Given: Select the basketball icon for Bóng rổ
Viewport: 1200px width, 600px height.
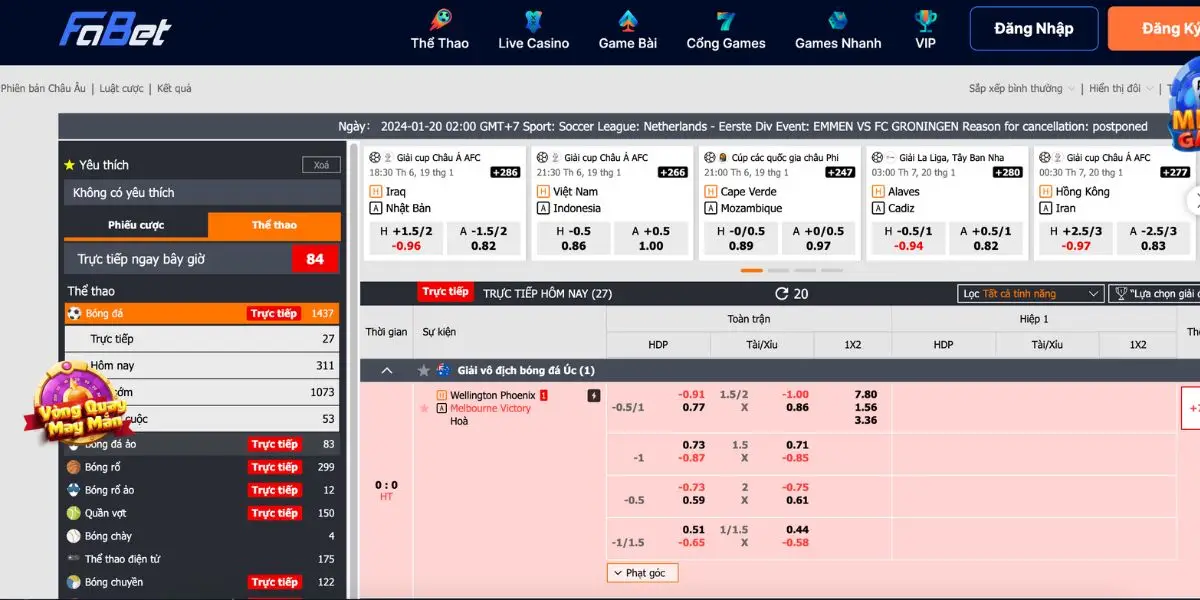Looking at the screenshot, I should [74, 467].
